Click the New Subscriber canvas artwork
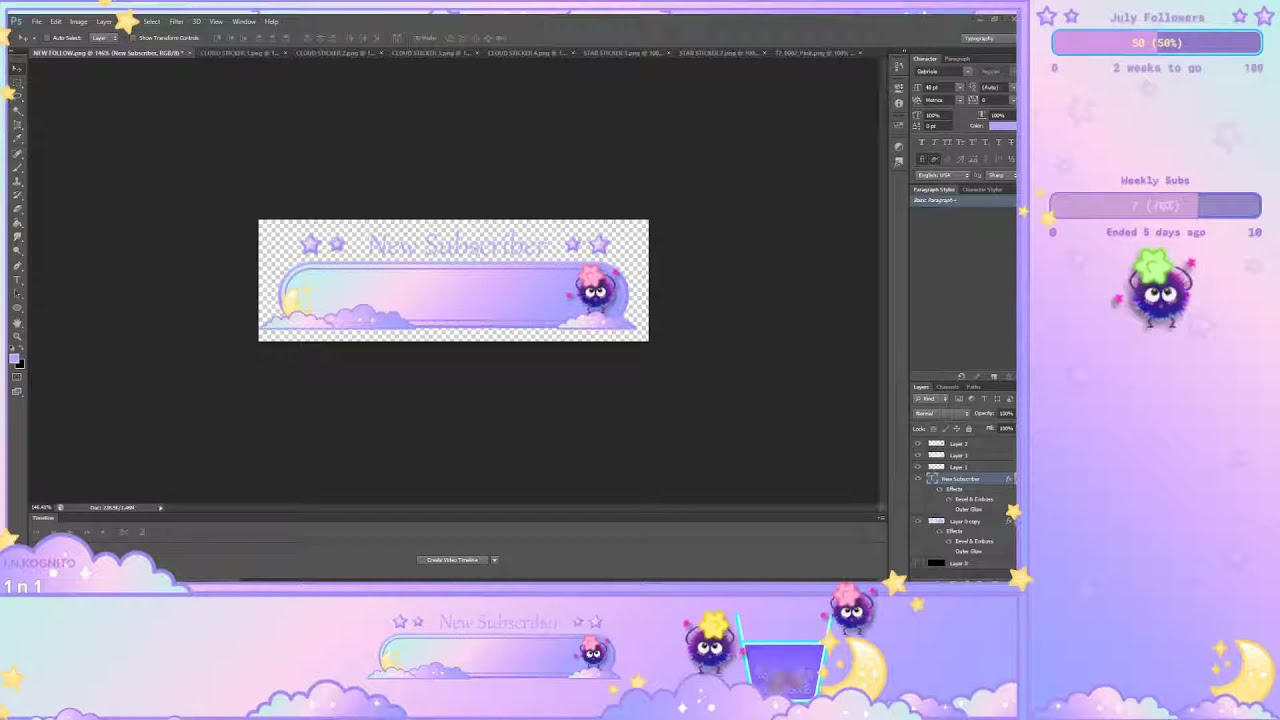The height and width of the screenshot is (720, 1280). (x=453, y=280)
